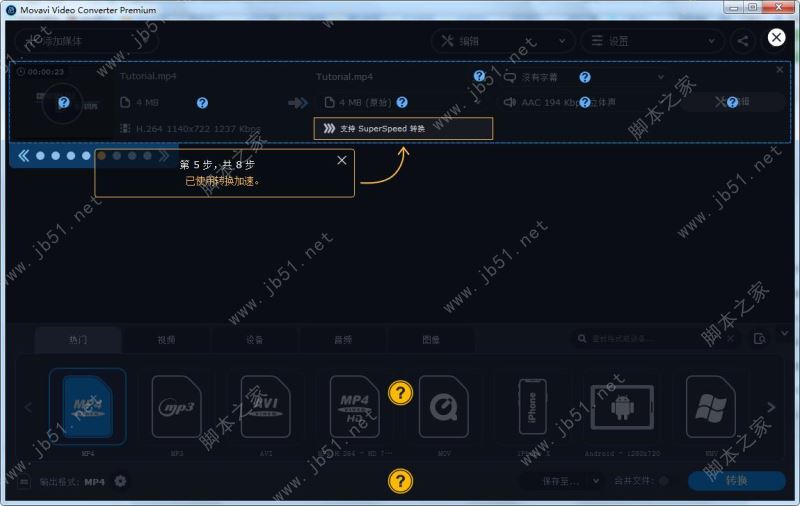Close the tutorial overlay with round white X
Image resolution: width=800 pixels, height=506 pixels.
[776, 37]
